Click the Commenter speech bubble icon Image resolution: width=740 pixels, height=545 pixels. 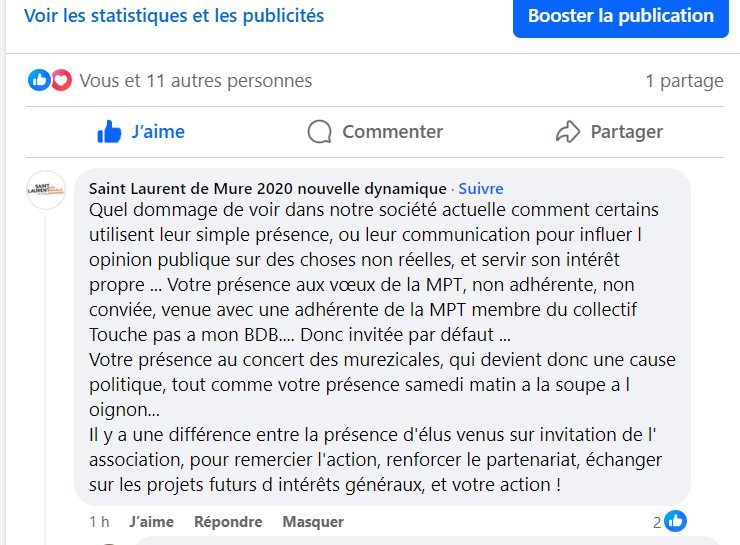click(x=320, y=132)
